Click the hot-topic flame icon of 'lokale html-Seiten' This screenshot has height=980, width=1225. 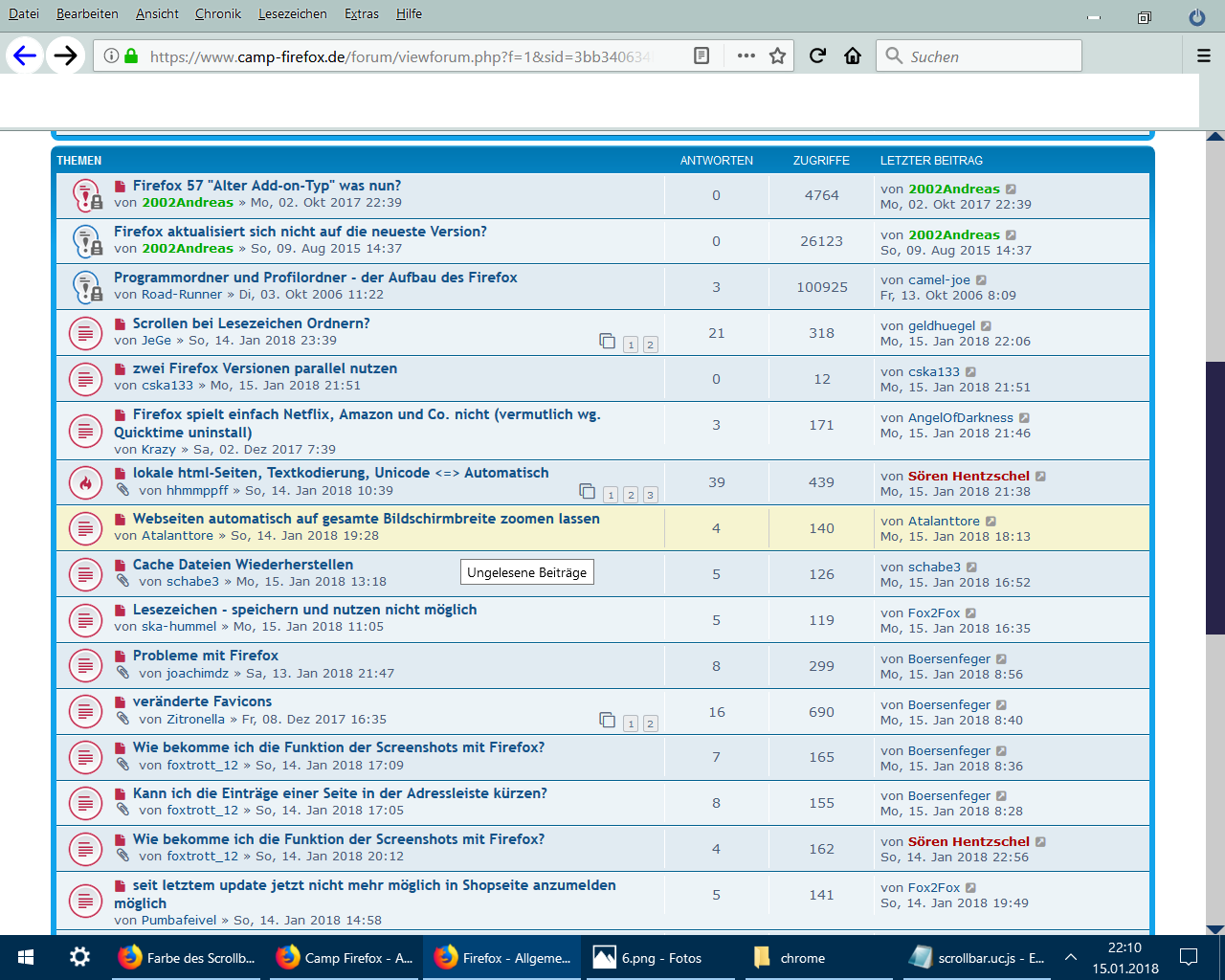[86, 482]
